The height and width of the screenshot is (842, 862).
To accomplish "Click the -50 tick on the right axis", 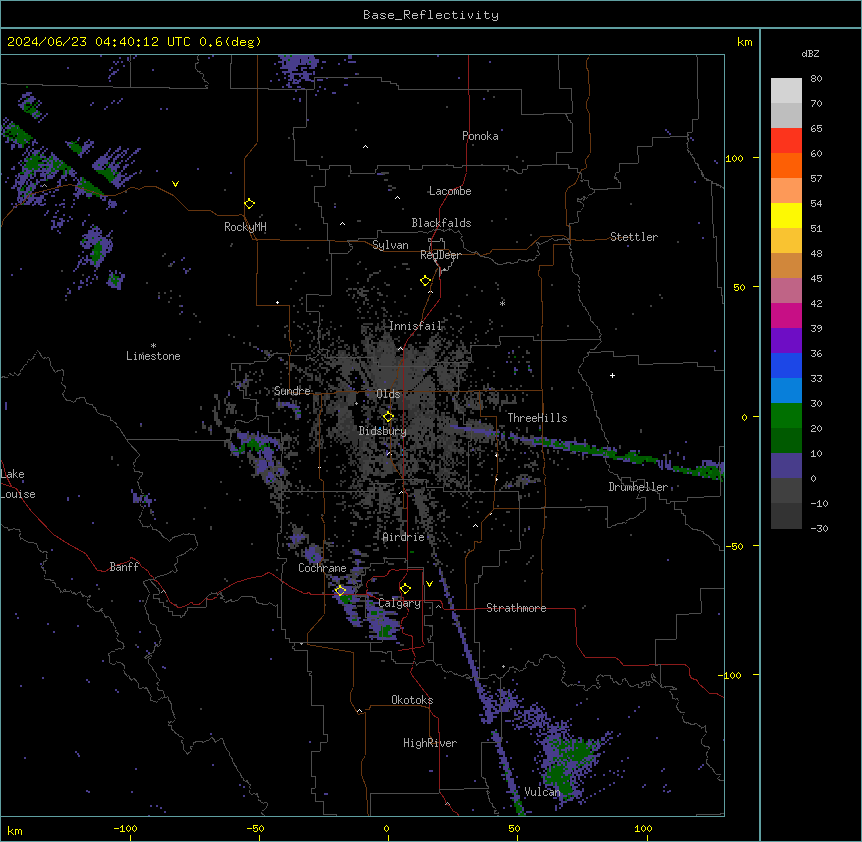I will (x=734, y=546).
